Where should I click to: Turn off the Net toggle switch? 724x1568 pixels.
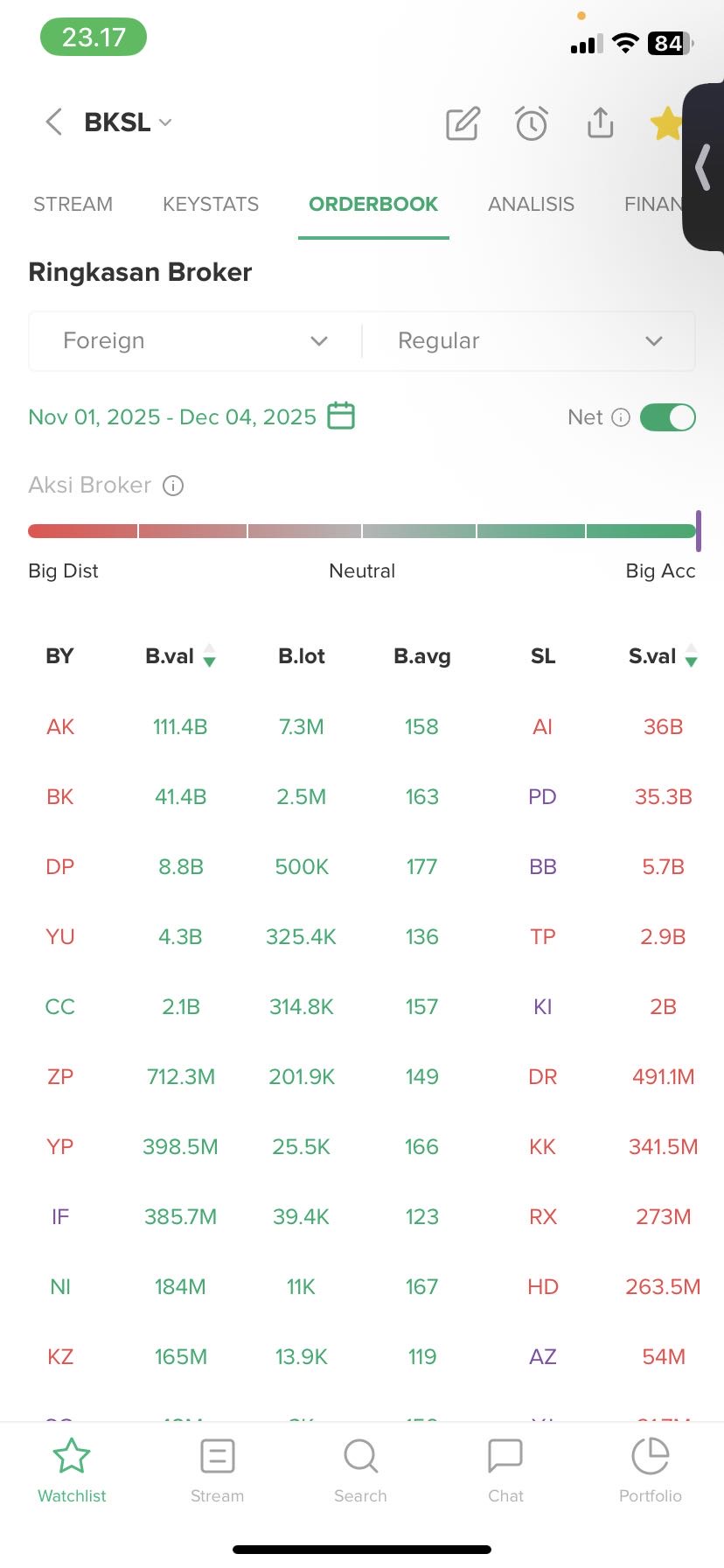pos(667,417)
